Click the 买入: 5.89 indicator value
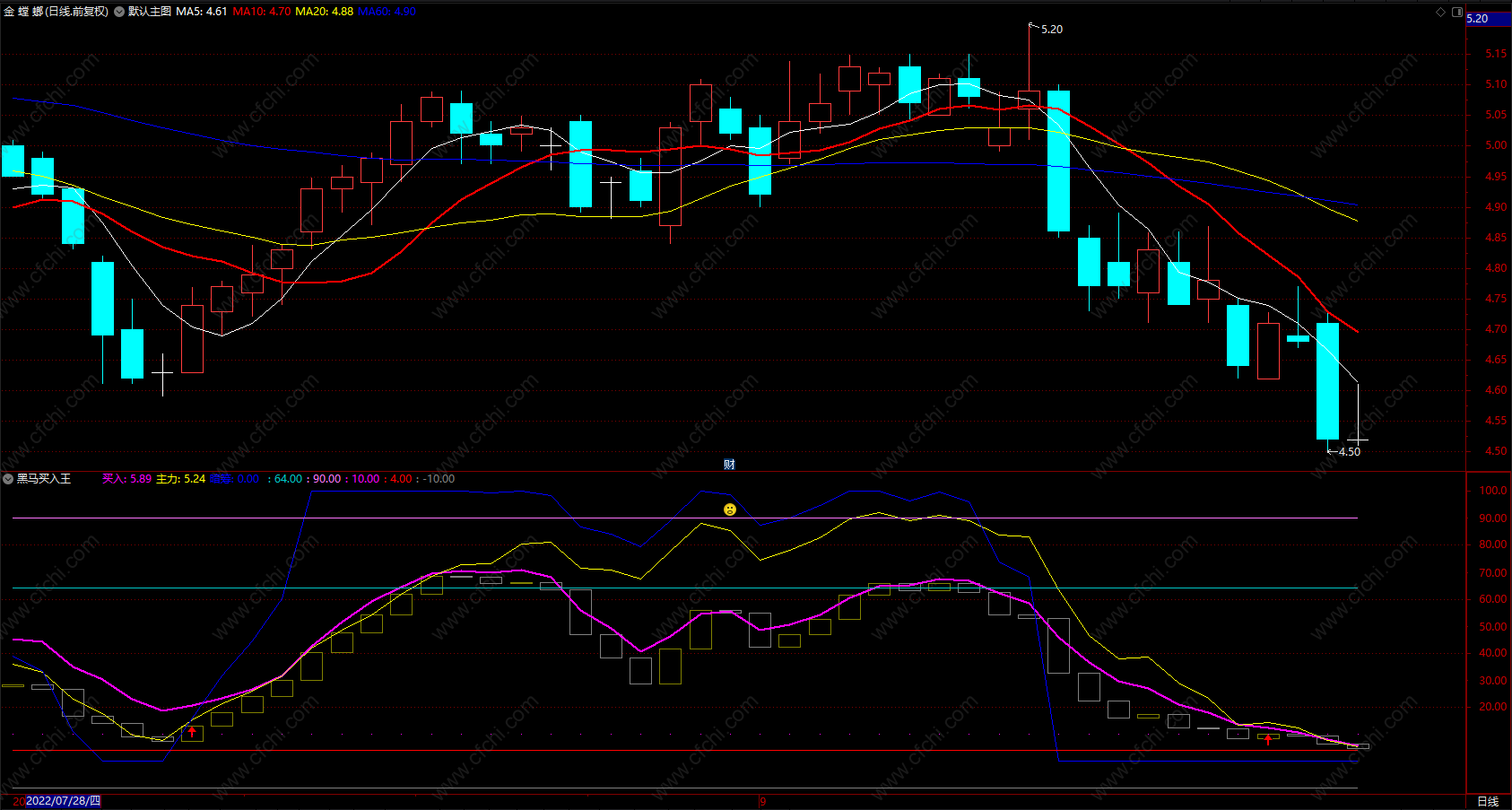 pos(126,479)
